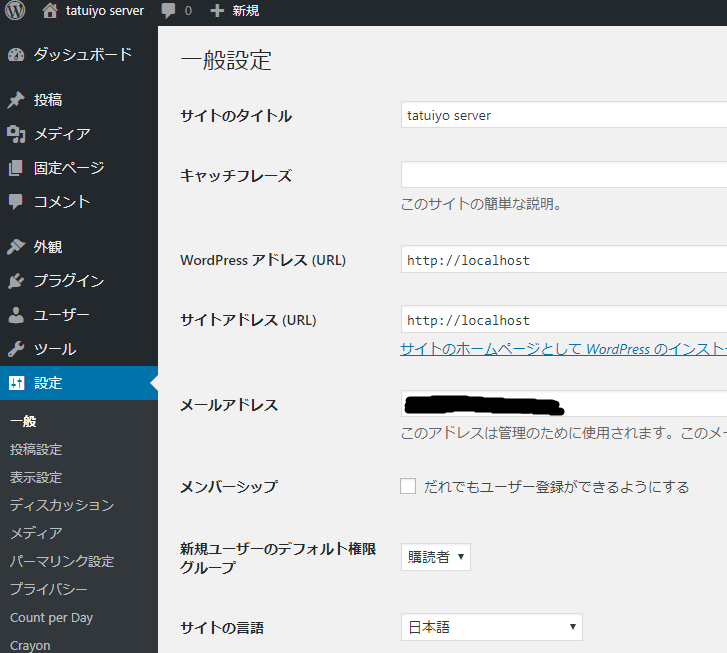
Task: Select 設定 in the sidebar
Action: (79, 383)
